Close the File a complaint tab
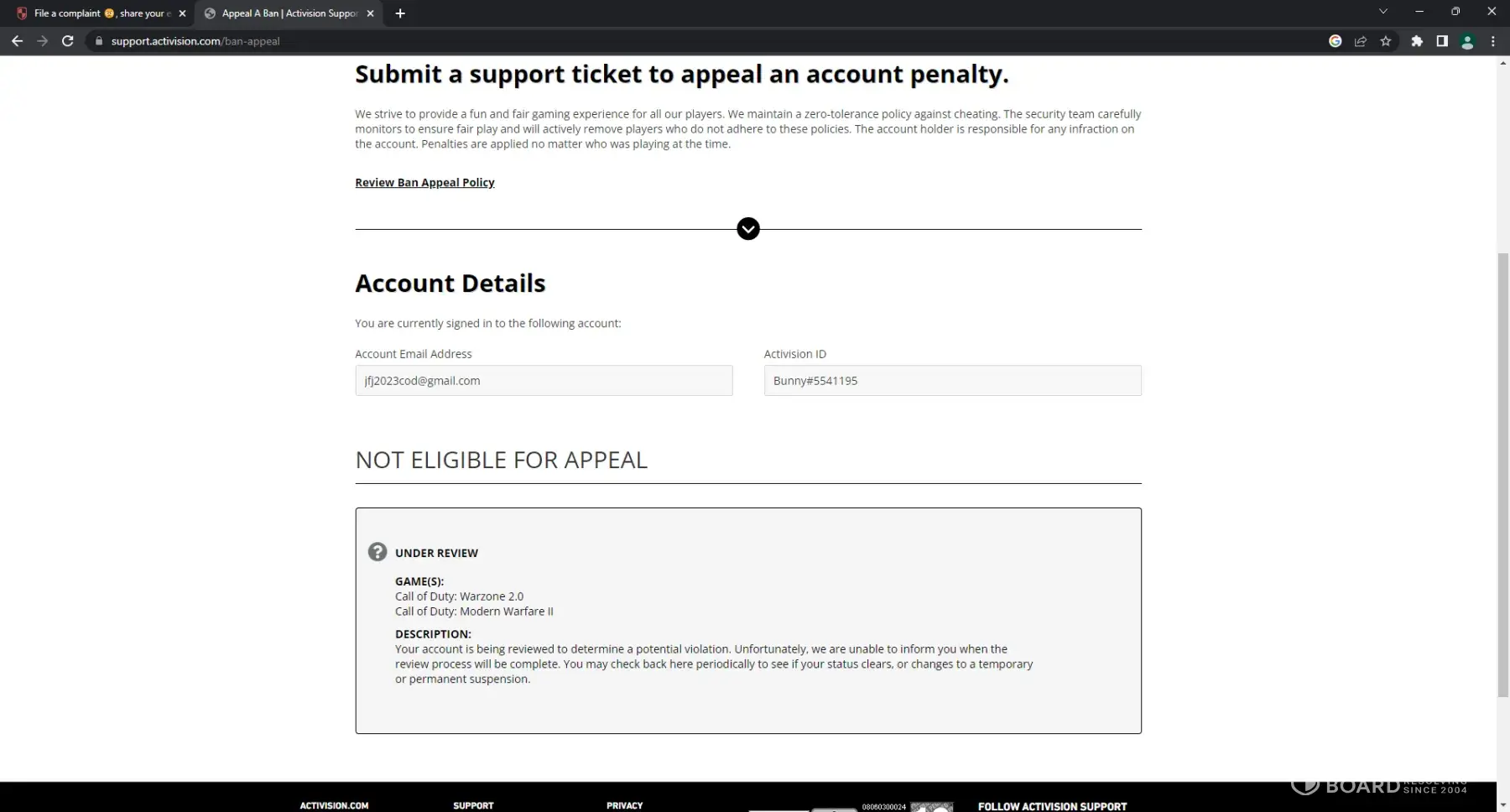 [182, 13]
